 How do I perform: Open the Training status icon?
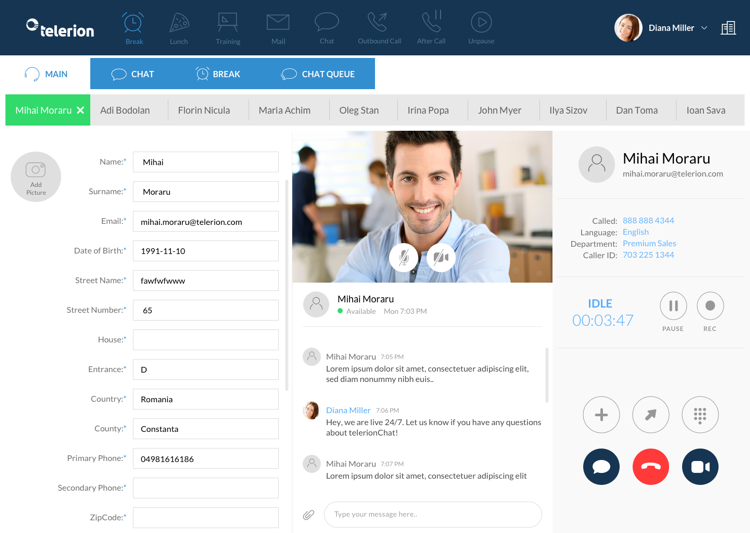click(228, 27)
